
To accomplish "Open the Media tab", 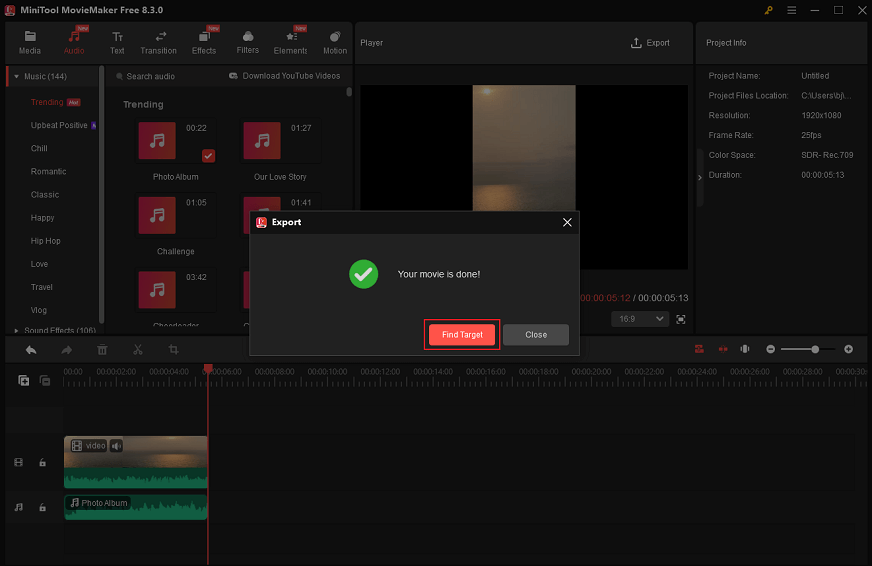I will (29, 43).
